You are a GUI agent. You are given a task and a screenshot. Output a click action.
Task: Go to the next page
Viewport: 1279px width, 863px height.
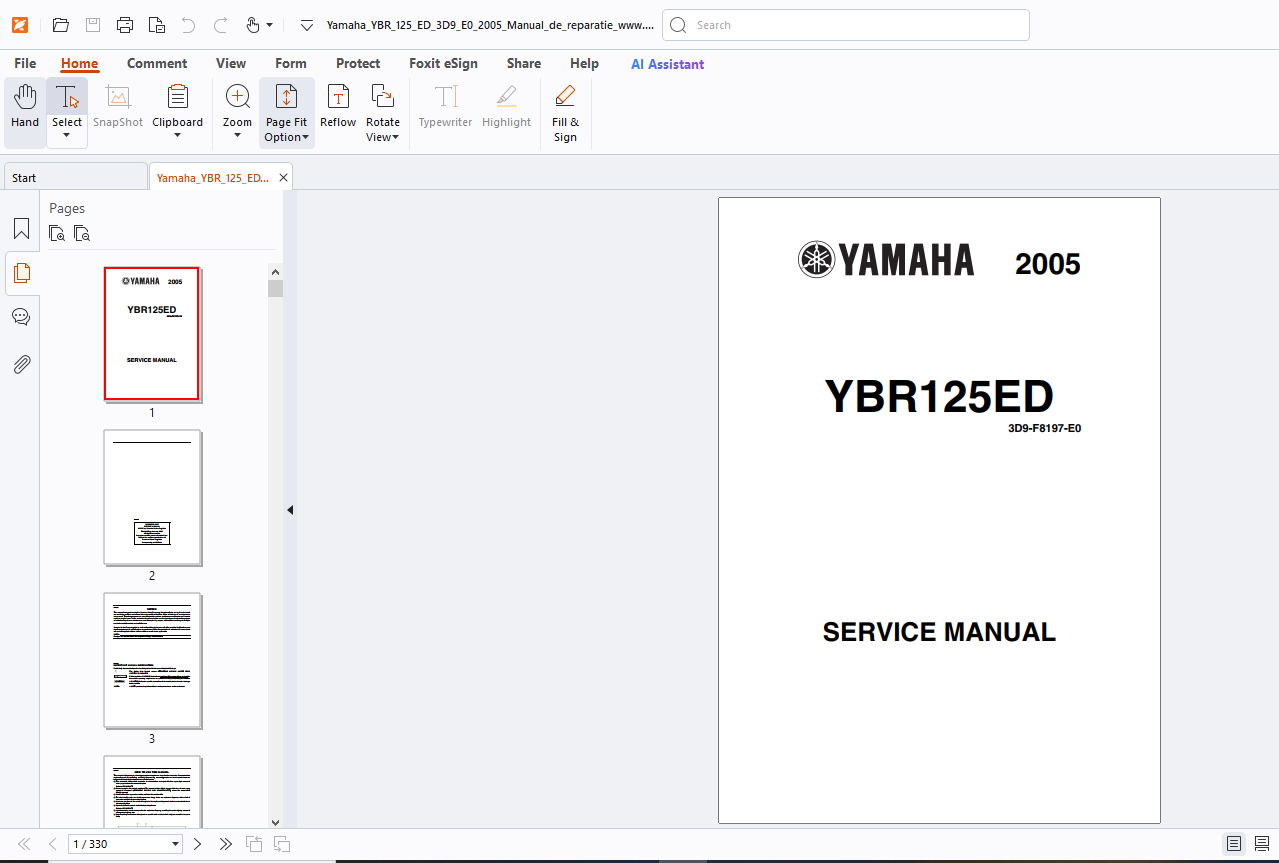tap(197, 844)
